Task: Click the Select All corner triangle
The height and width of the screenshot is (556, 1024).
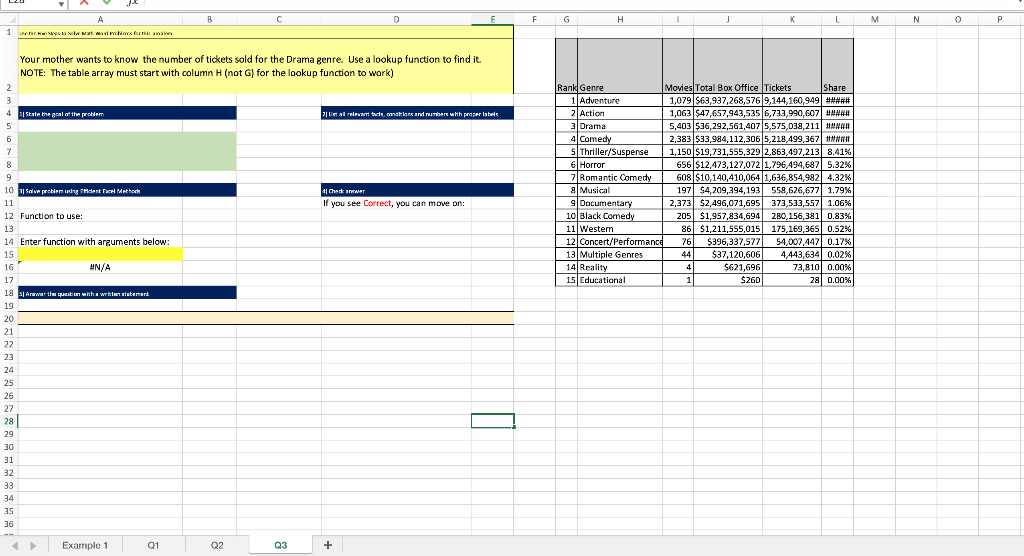Action: pyautogui.click(x=12, y=20)
